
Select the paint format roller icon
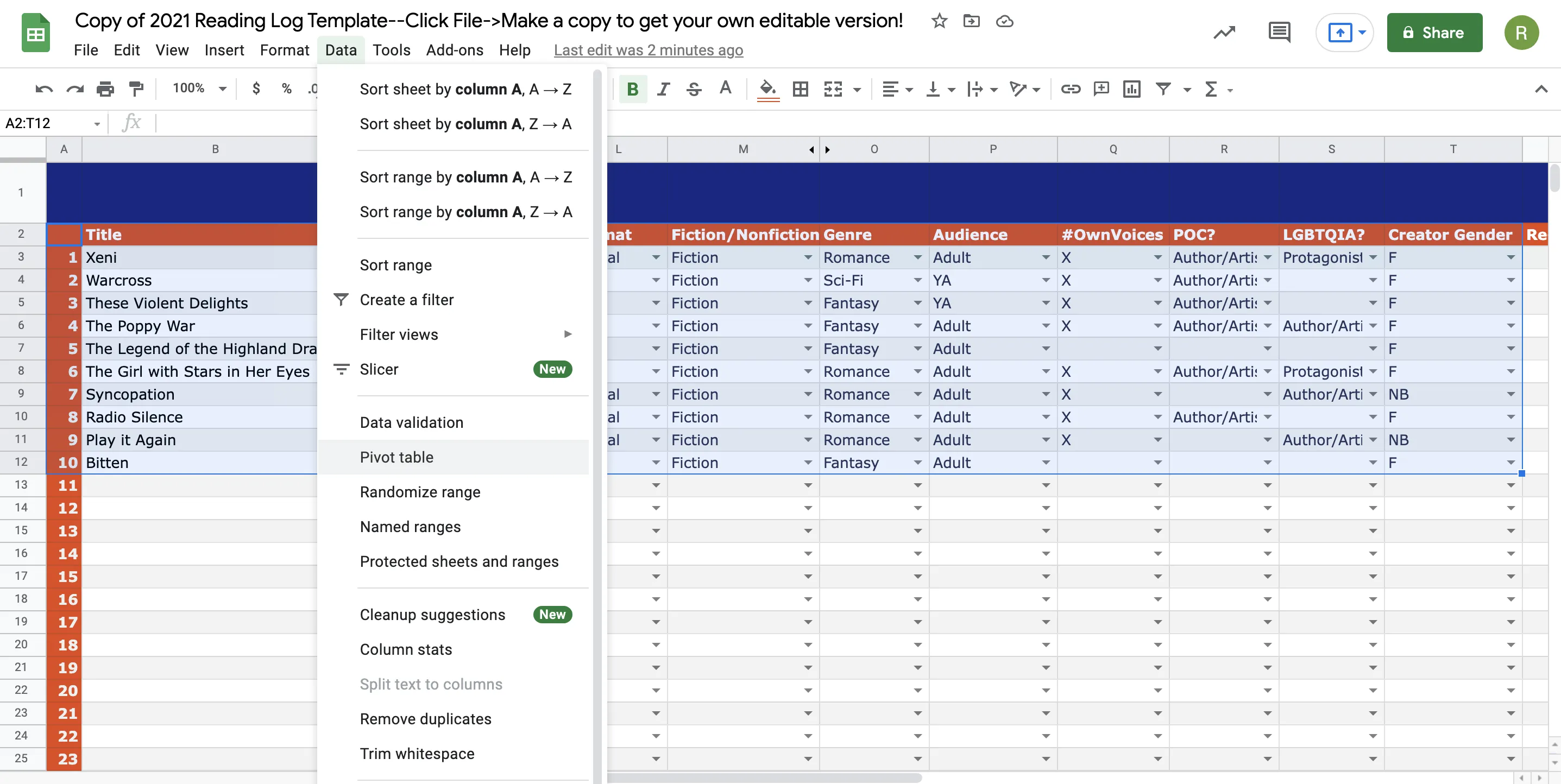coord(136,89)
